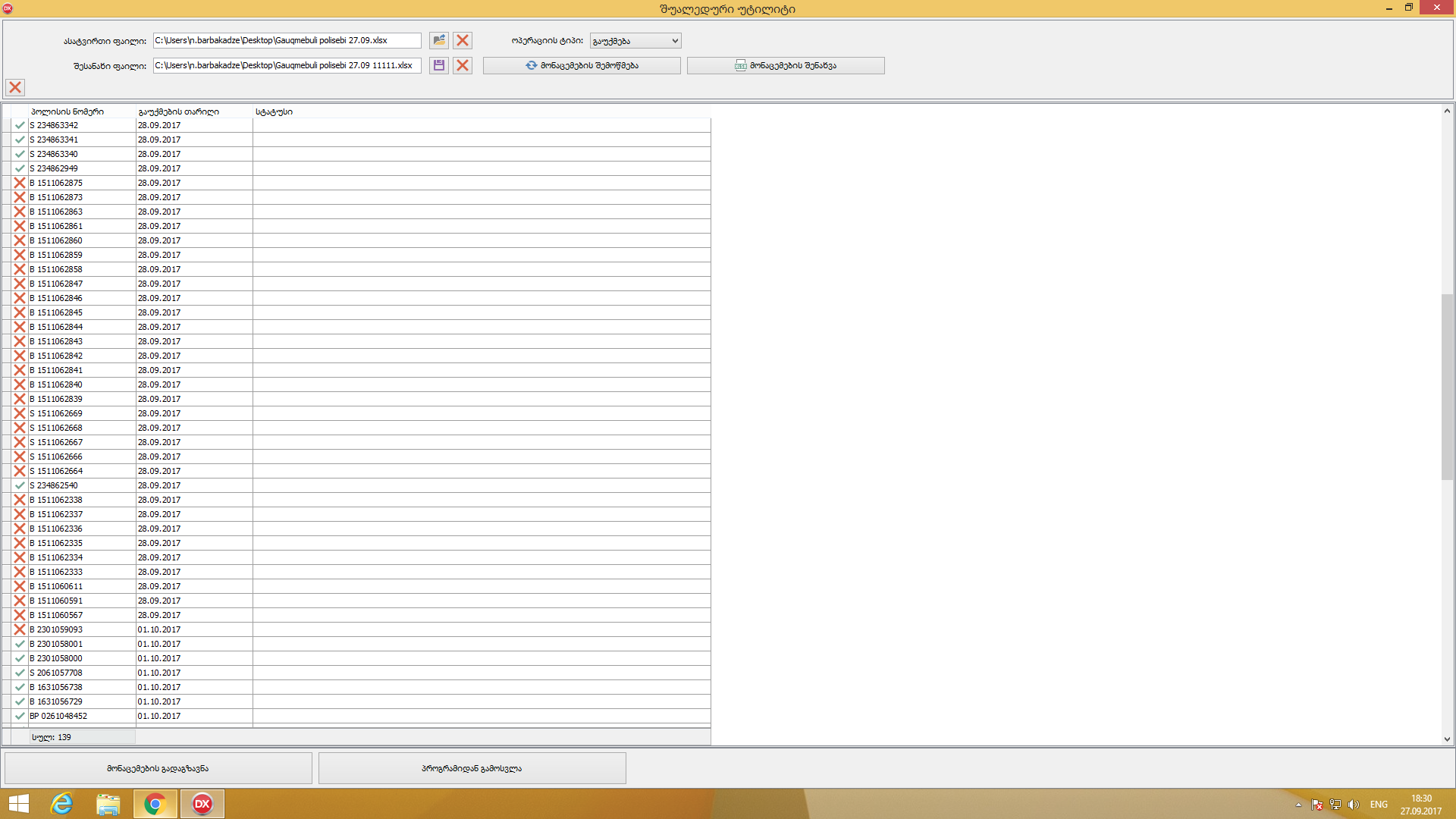Click the open-folder browse icon for source file
This screenshot has width=1456, height=819.
click(439, 40)
